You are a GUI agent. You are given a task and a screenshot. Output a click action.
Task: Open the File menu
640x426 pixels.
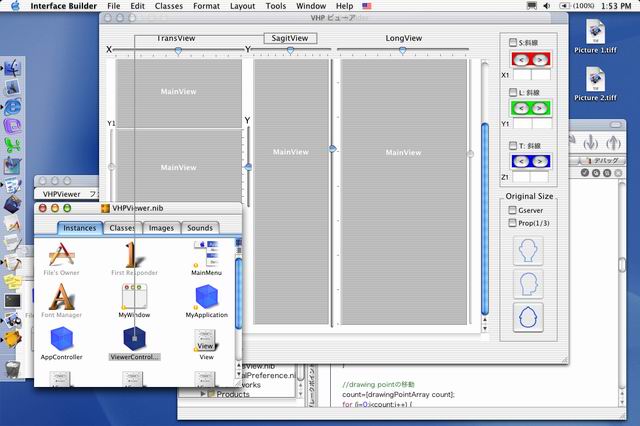pos(113,6)
